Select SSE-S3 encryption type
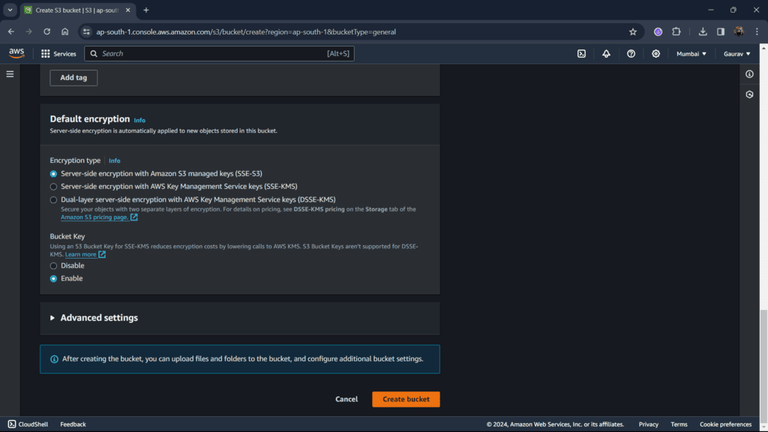 tap(53, 174)
